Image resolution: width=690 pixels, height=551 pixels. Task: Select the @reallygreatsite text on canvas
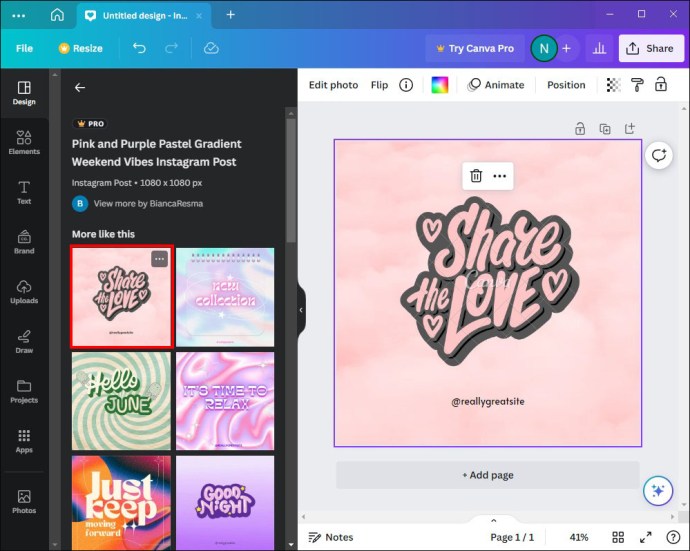pos(488,402)
